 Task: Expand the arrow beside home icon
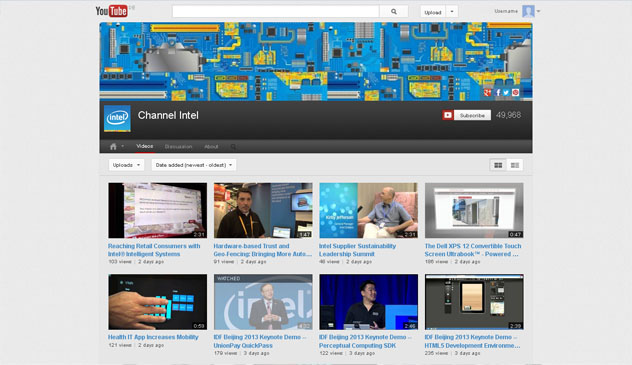[122, 146]
